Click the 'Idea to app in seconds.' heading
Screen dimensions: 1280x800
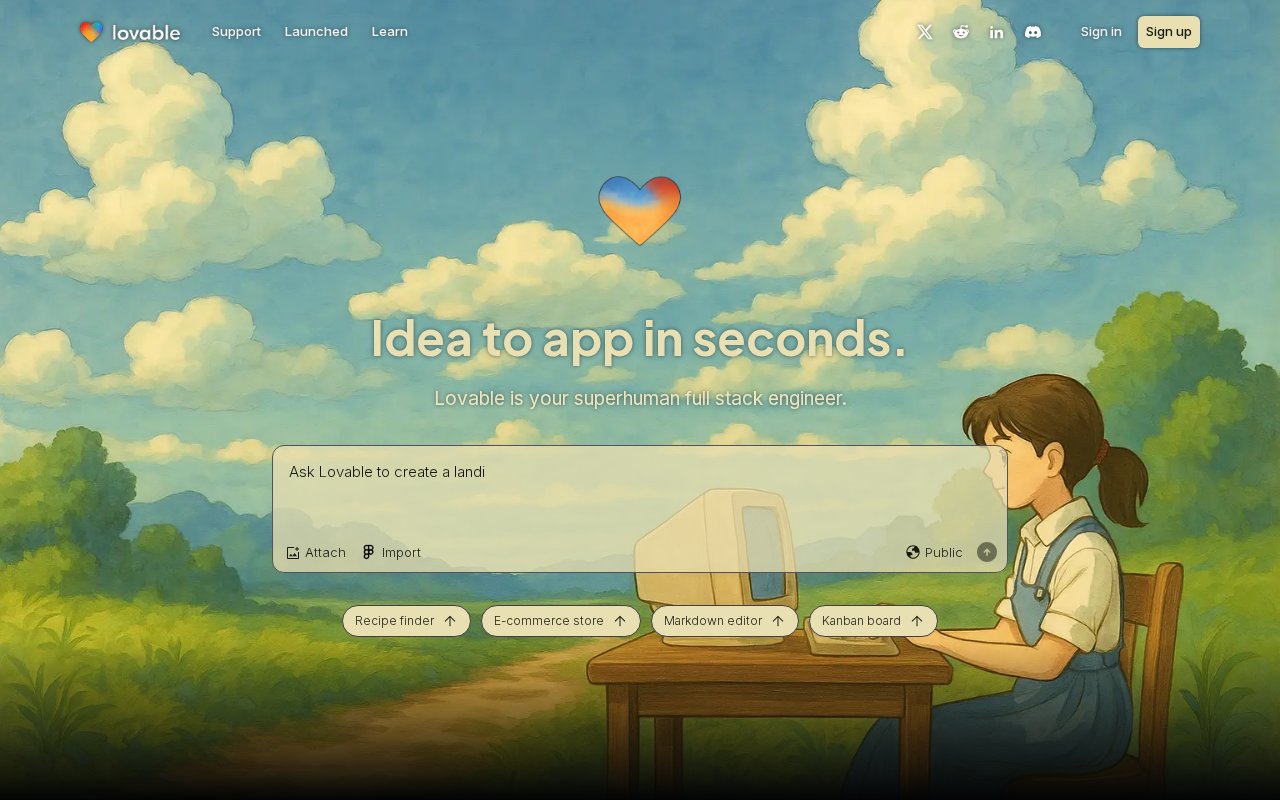click(x=639, y=339)
